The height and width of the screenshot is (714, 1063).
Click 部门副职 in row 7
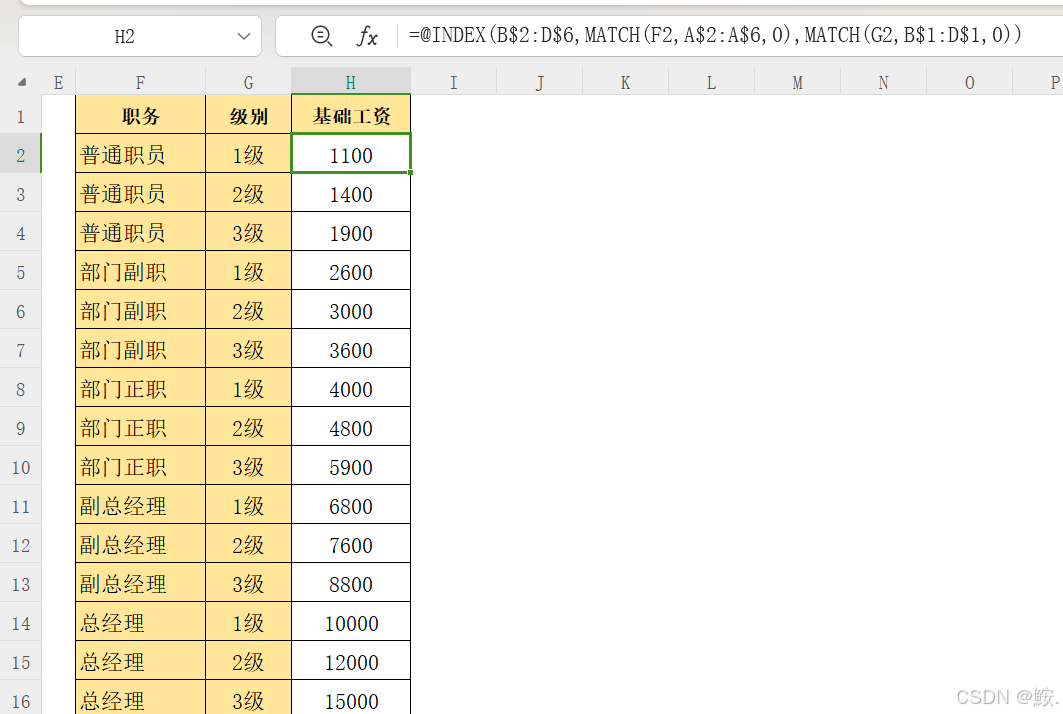(140, 349)
